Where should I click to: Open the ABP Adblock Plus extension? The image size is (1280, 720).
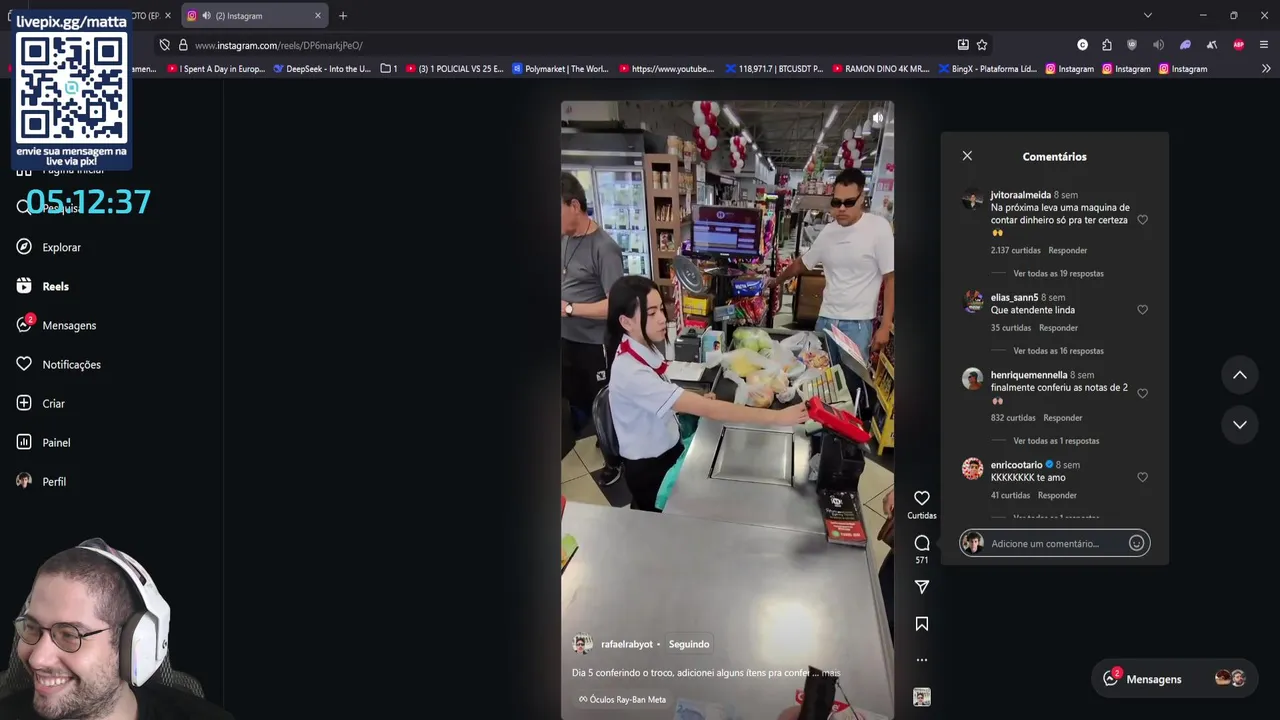[x=1239, y=45]
